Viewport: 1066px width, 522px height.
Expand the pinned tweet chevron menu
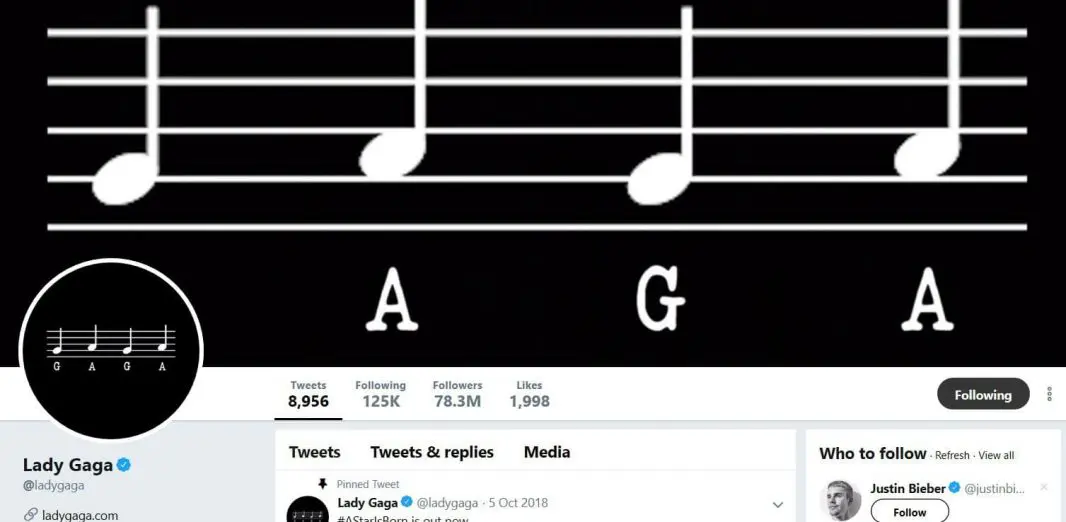[778, 504]
